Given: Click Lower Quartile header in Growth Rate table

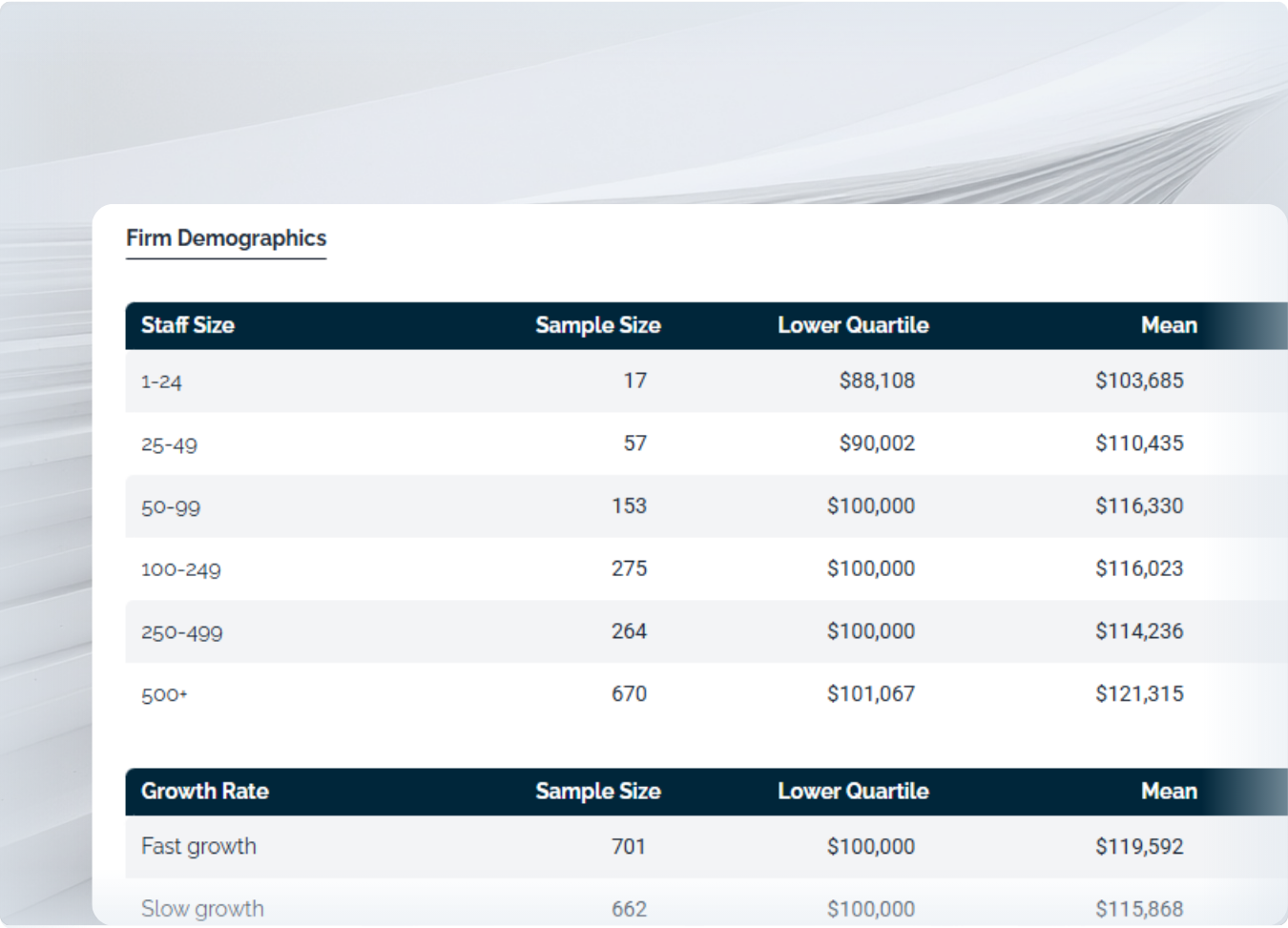Looking at the screenshot, I should click(x=853, y=791).
